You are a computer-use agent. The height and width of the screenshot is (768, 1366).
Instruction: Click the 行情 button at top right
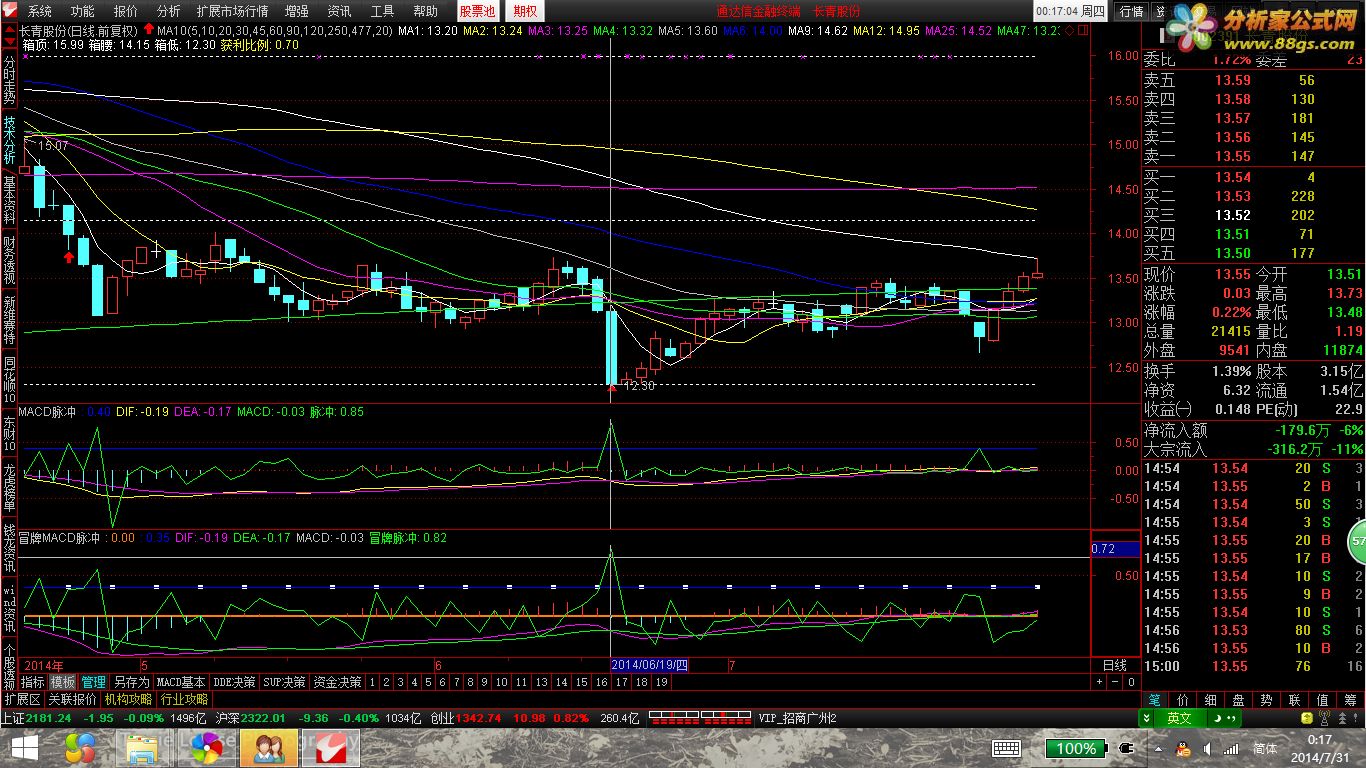click(x=1131, y=11)
